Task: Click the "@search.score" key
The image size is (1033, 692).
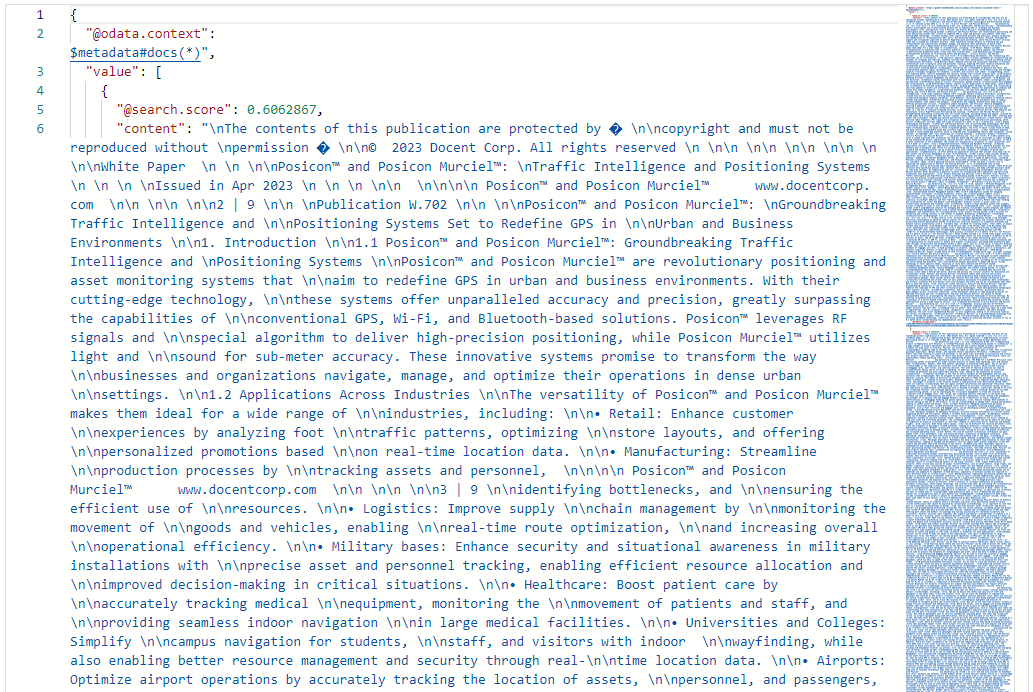Action: (174, 109)
